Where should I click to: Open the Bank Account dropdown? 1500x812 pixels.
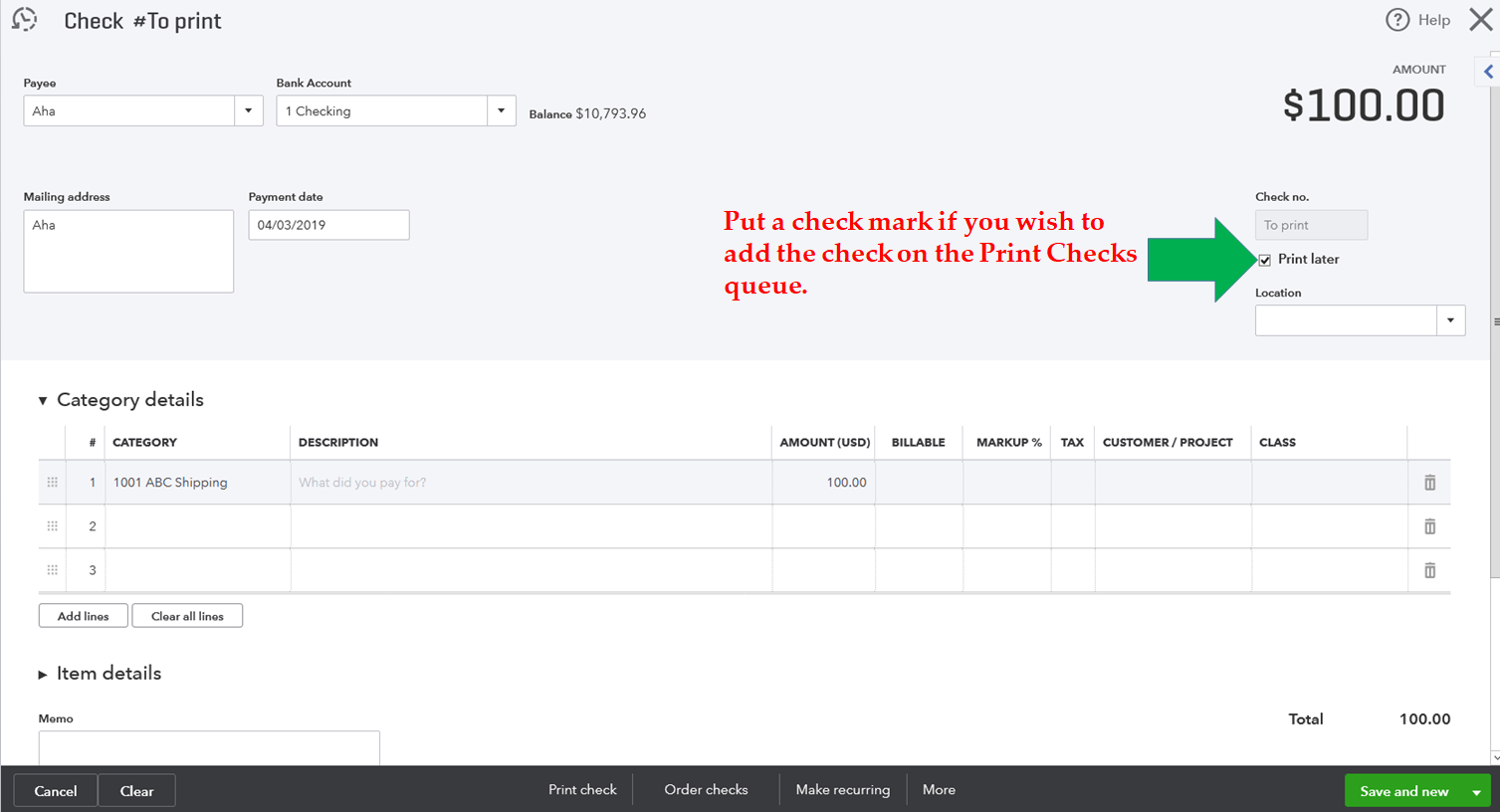click(x=501, y=110)
